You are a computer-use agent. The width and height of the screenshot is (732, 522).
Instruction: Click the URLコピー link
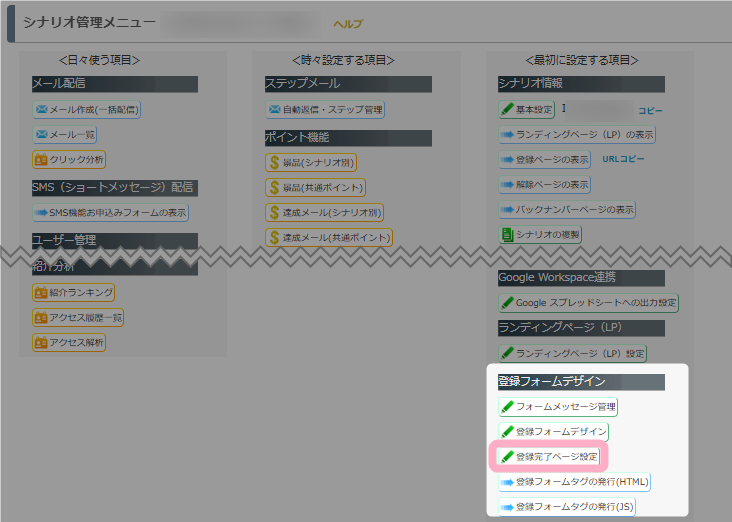pyautogui.click(x=623, y=159)
